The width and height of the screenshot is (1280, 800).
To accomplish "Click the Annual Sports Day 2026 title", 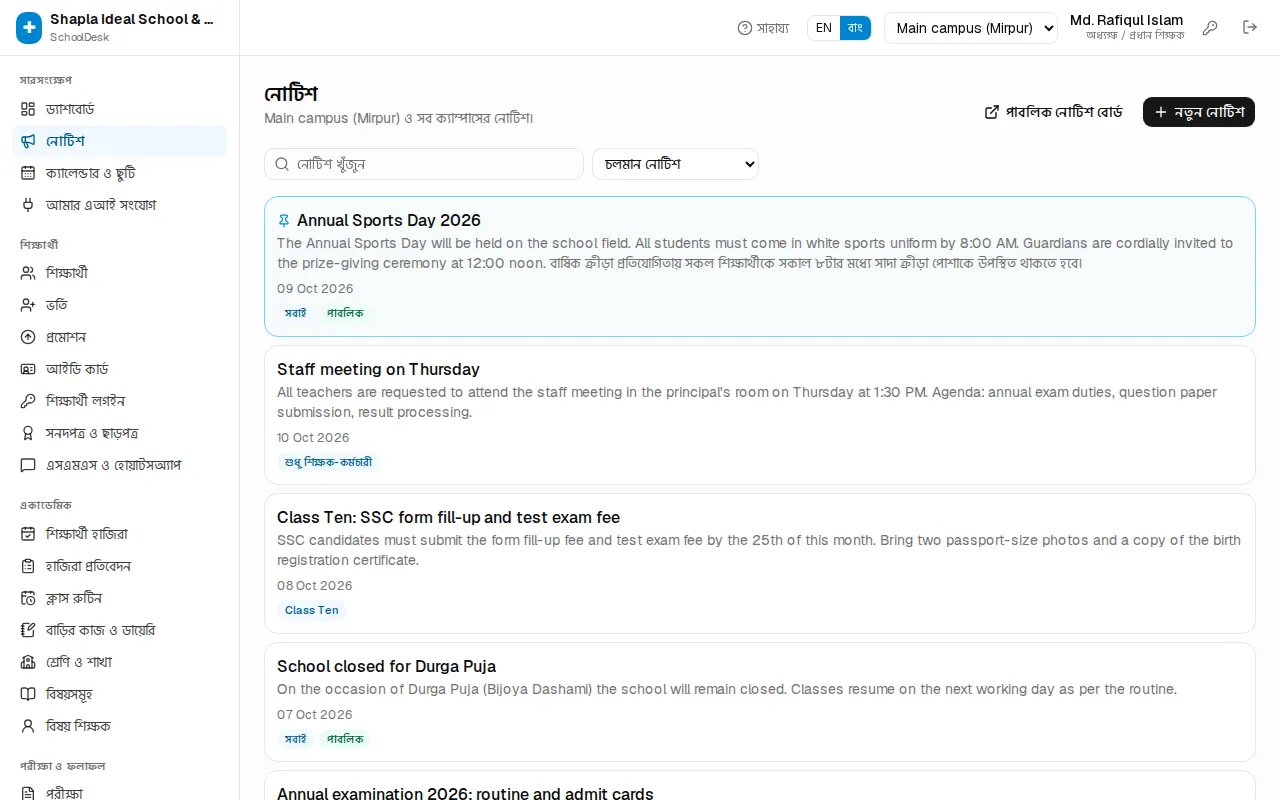I will click(x=389, y=220).
